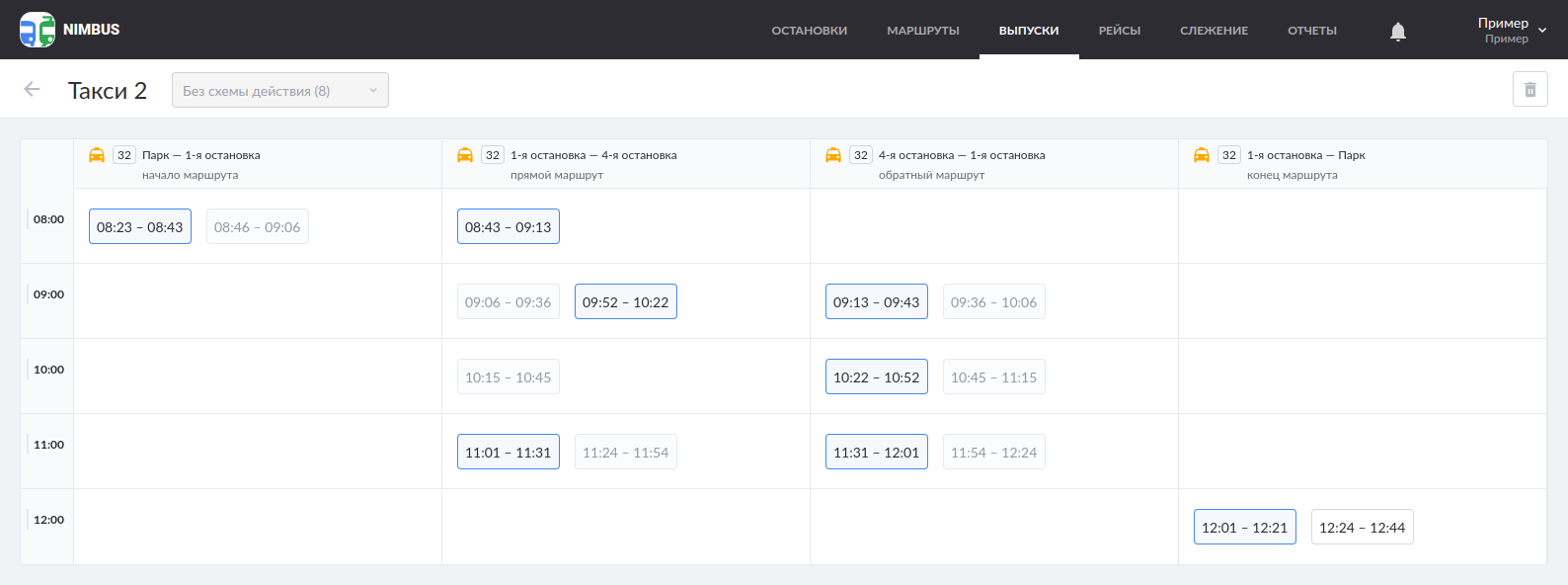Click taxi icon in 1-я остановка — 4-я остановка column

[x=465, y=155]
